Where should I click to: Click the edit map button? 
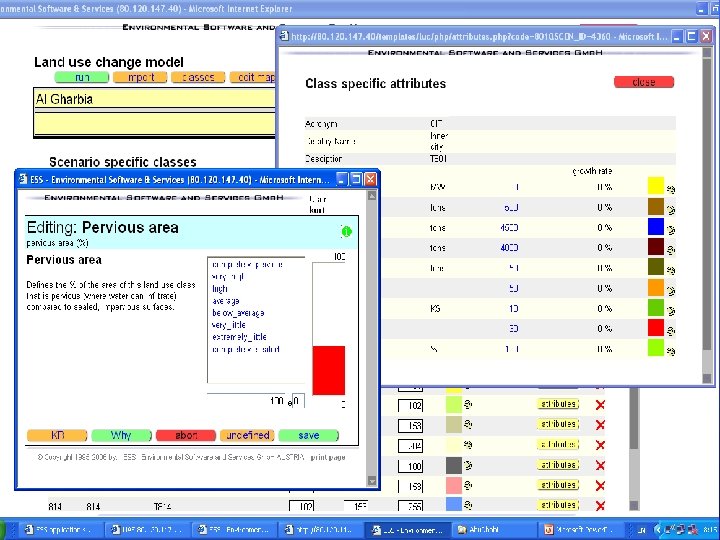click(x=253, y=77)
